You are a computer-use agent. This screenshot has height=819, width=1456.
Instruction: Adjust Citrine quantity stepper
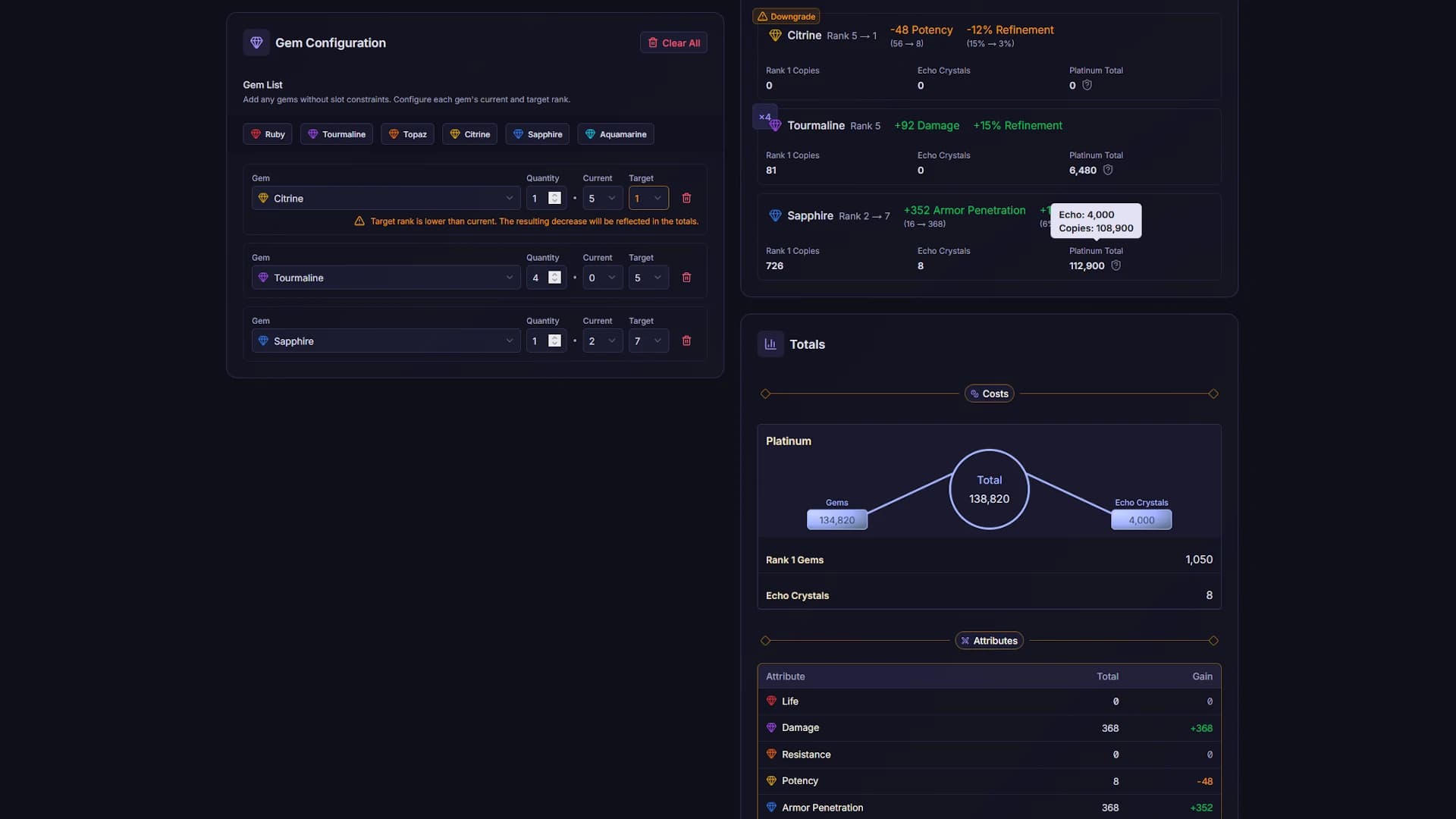[x=554, y=198]
